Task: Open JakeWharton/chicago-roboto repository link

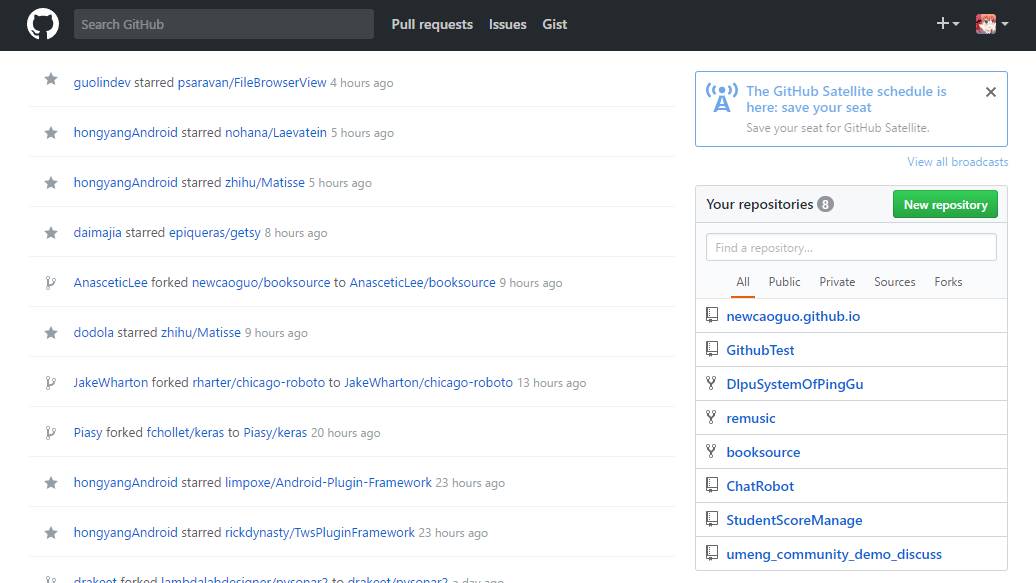Action: (428, 383)
